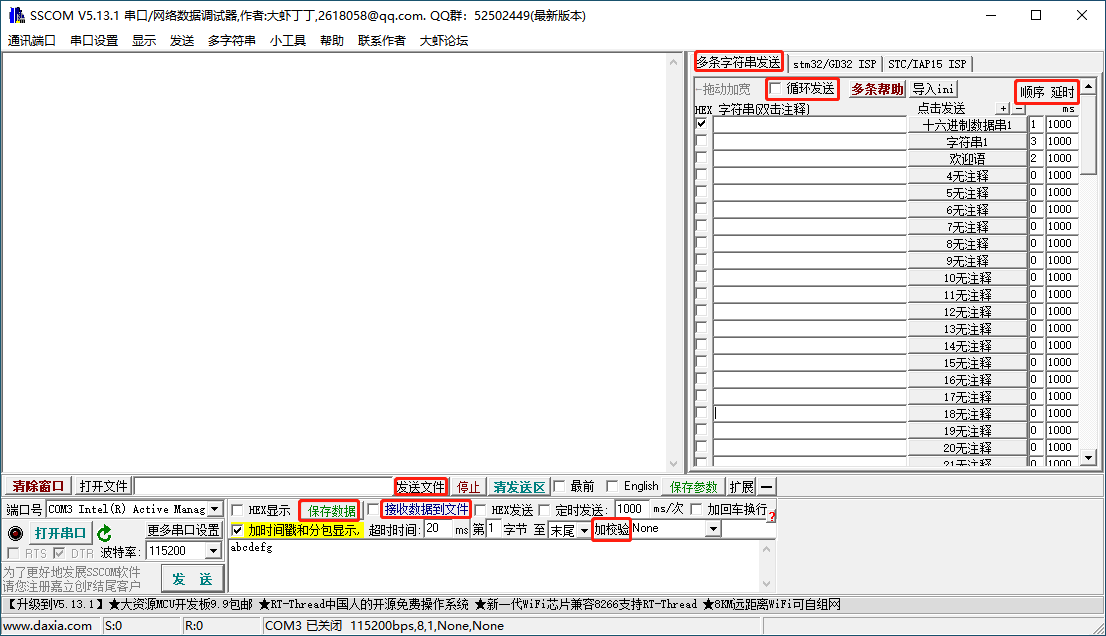Open 更多串口设置

click(x=183, y=530)
